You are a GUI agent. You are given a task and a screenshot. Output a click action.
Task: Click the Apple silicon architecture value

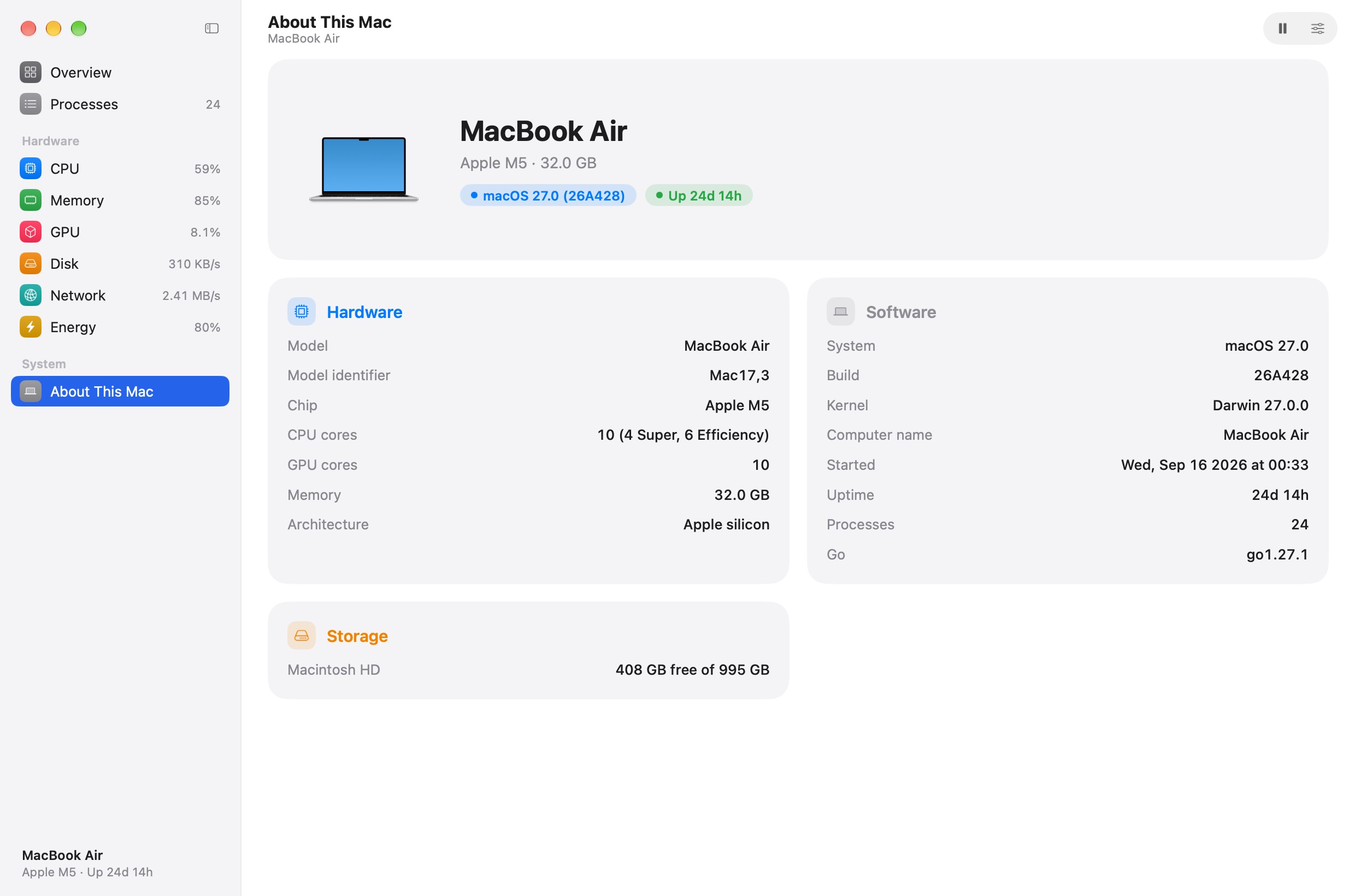pos(726,524)
